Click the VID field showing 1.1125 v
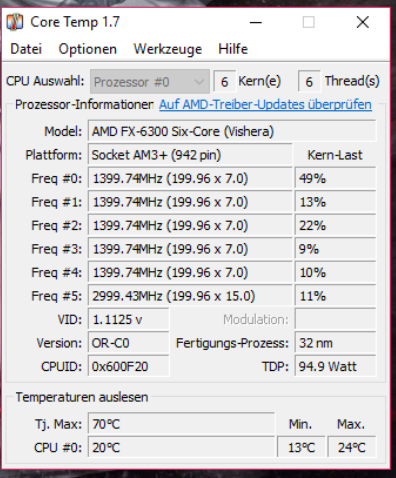The height and width of the screenshot is (478, 396). 129,320
